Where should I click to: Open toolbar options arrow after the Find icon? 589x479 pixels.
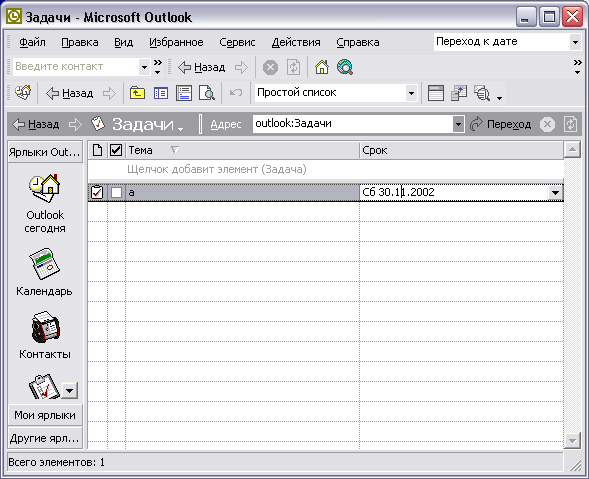point(499,98)
